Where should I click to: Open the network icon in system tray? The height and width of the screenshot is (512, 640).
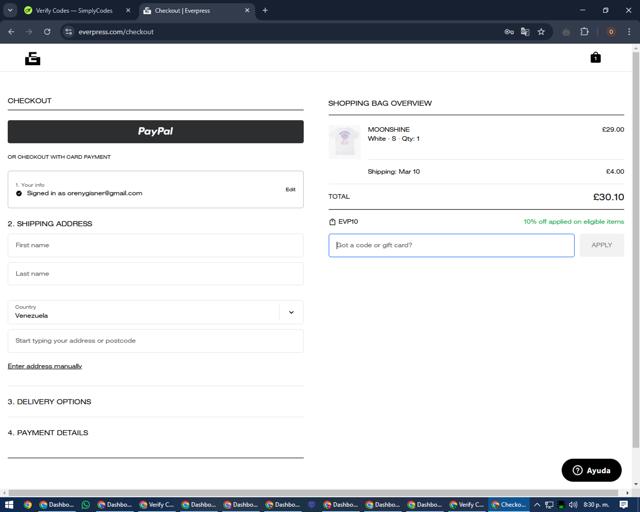pyautogui.click(x=549, y=505)
